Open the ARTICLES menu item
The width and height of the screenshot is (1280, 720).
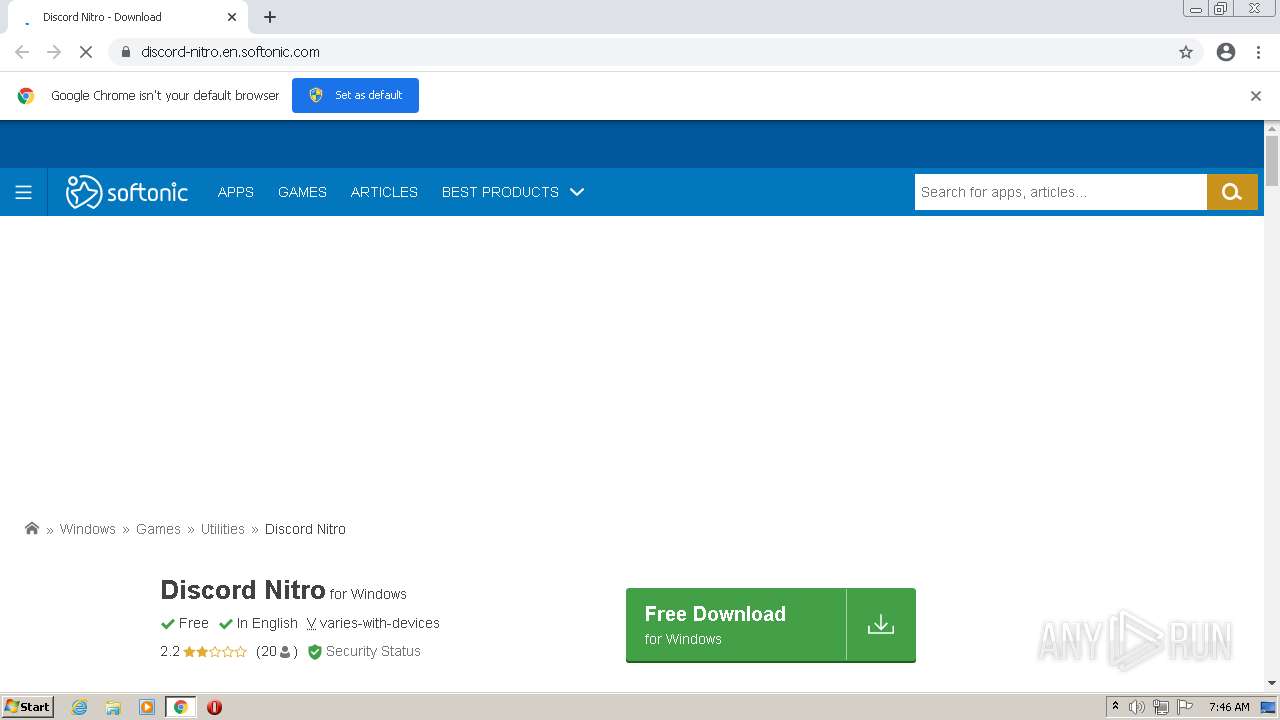tap(384, 192)
